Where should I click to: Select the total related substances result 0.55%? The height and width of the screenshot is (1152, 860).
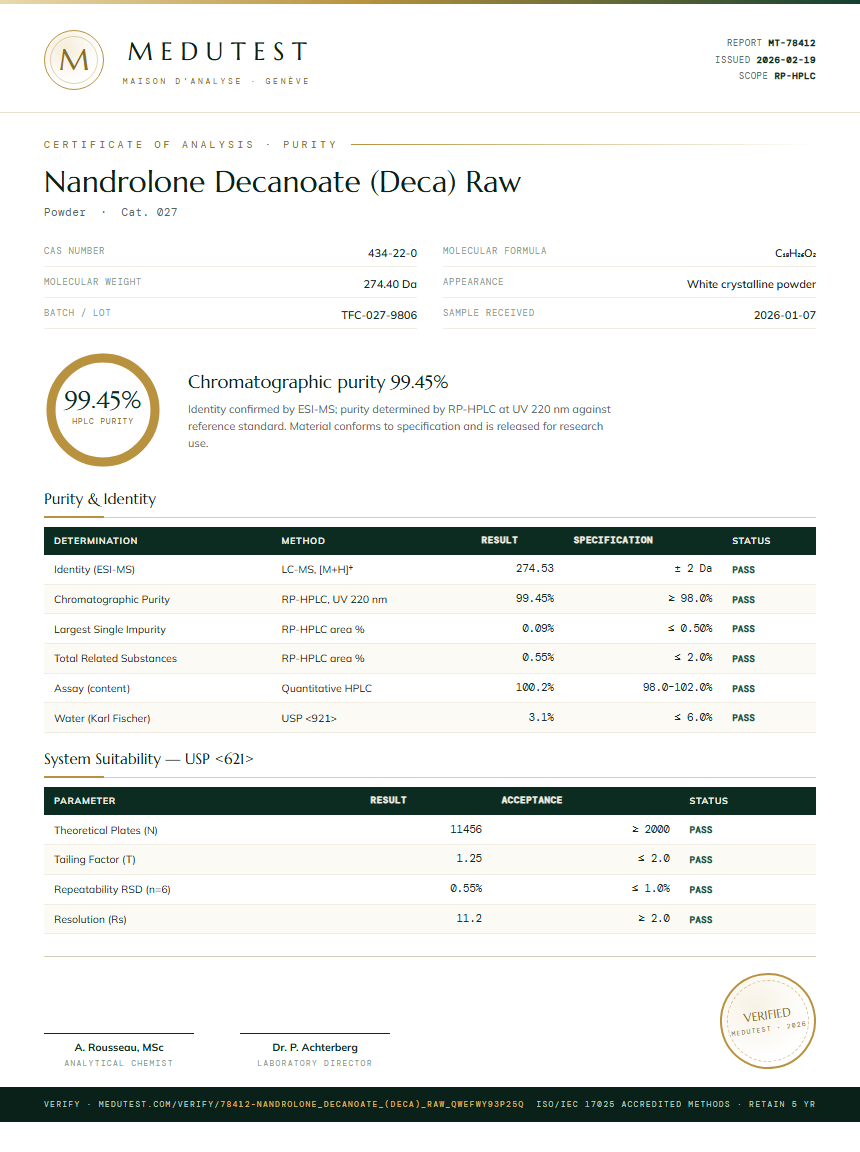pos(538,658)
